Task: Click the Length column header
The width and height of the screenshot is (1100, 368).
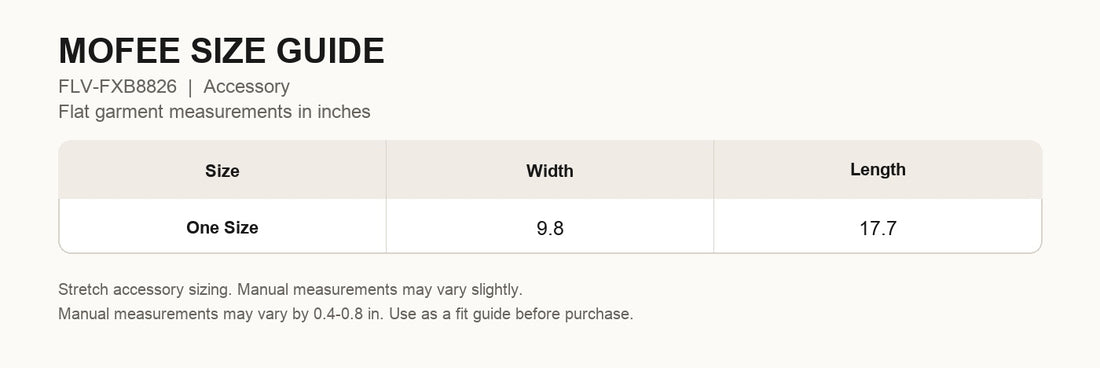Action: click(878, 170)
